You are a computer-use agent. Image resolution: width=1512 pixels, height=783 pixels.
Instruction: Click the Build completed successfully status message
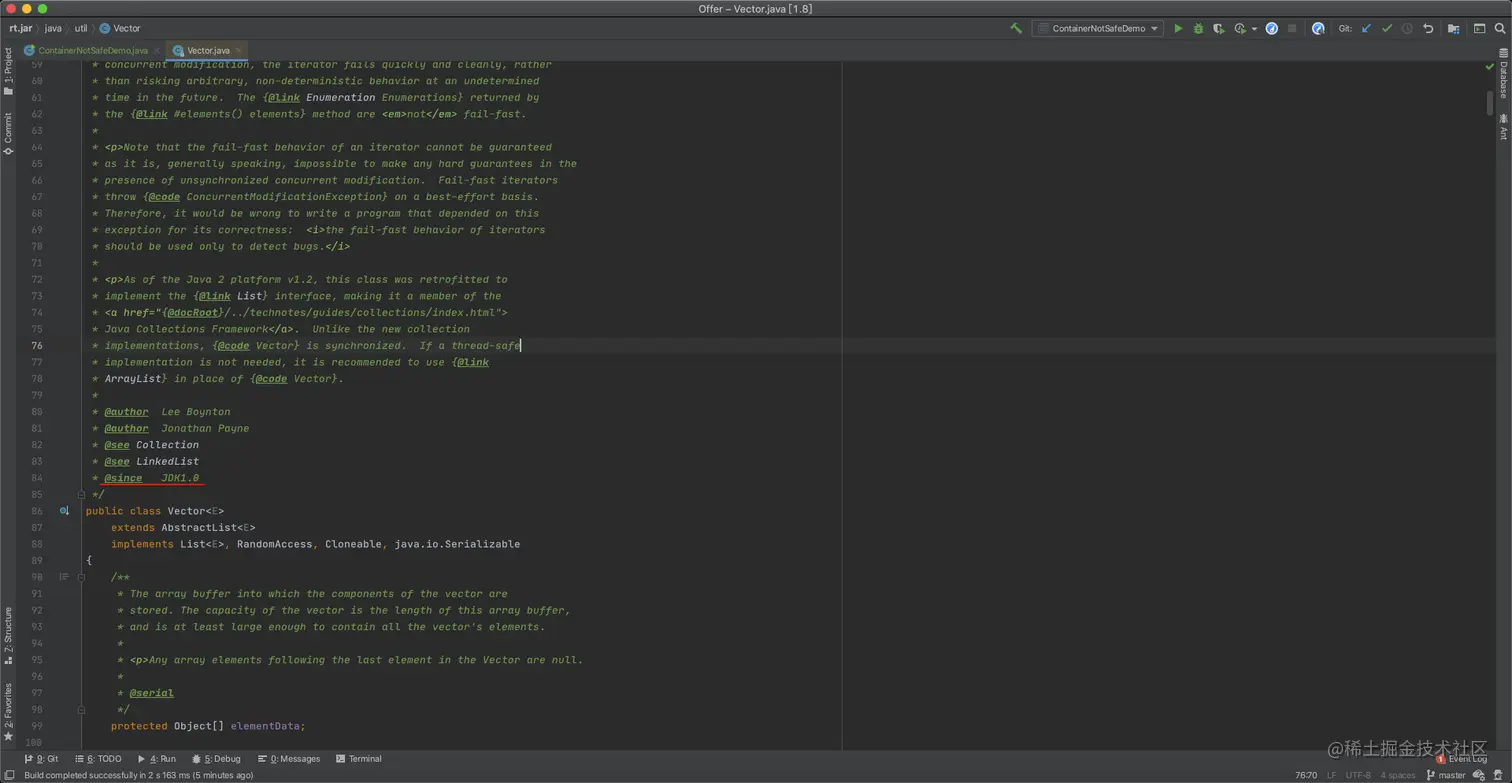pos(138,775)
